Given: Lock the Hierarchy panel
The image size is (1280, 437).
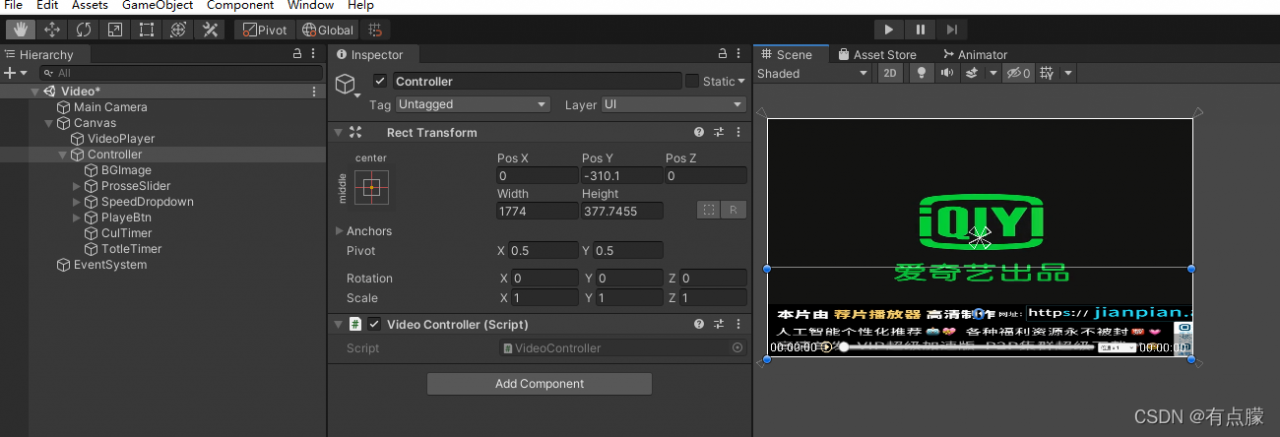Looking at the screenshot, I should point(297,54).
